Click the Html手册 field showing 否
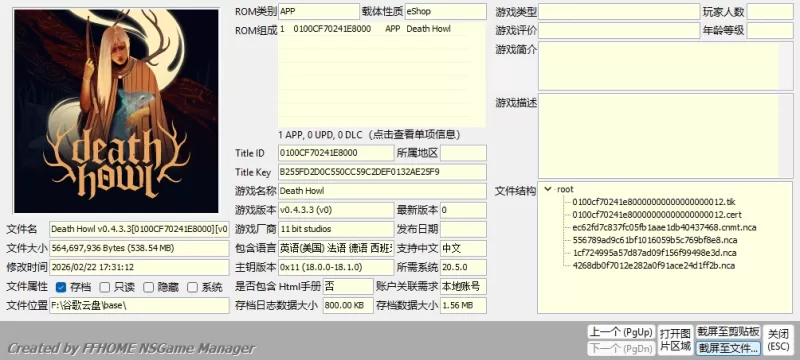 point(348,286)
